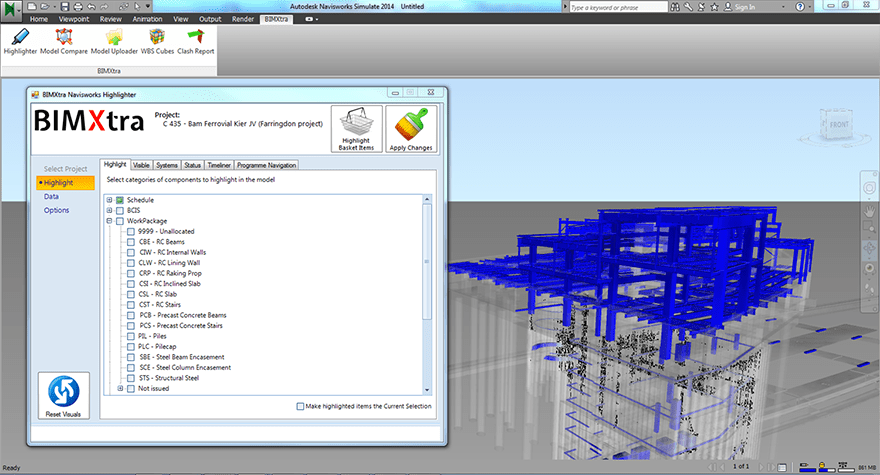Switch to the Visible tab in Highlighter
The height and width of the screenshot is (475, 880).
point(141,165)
